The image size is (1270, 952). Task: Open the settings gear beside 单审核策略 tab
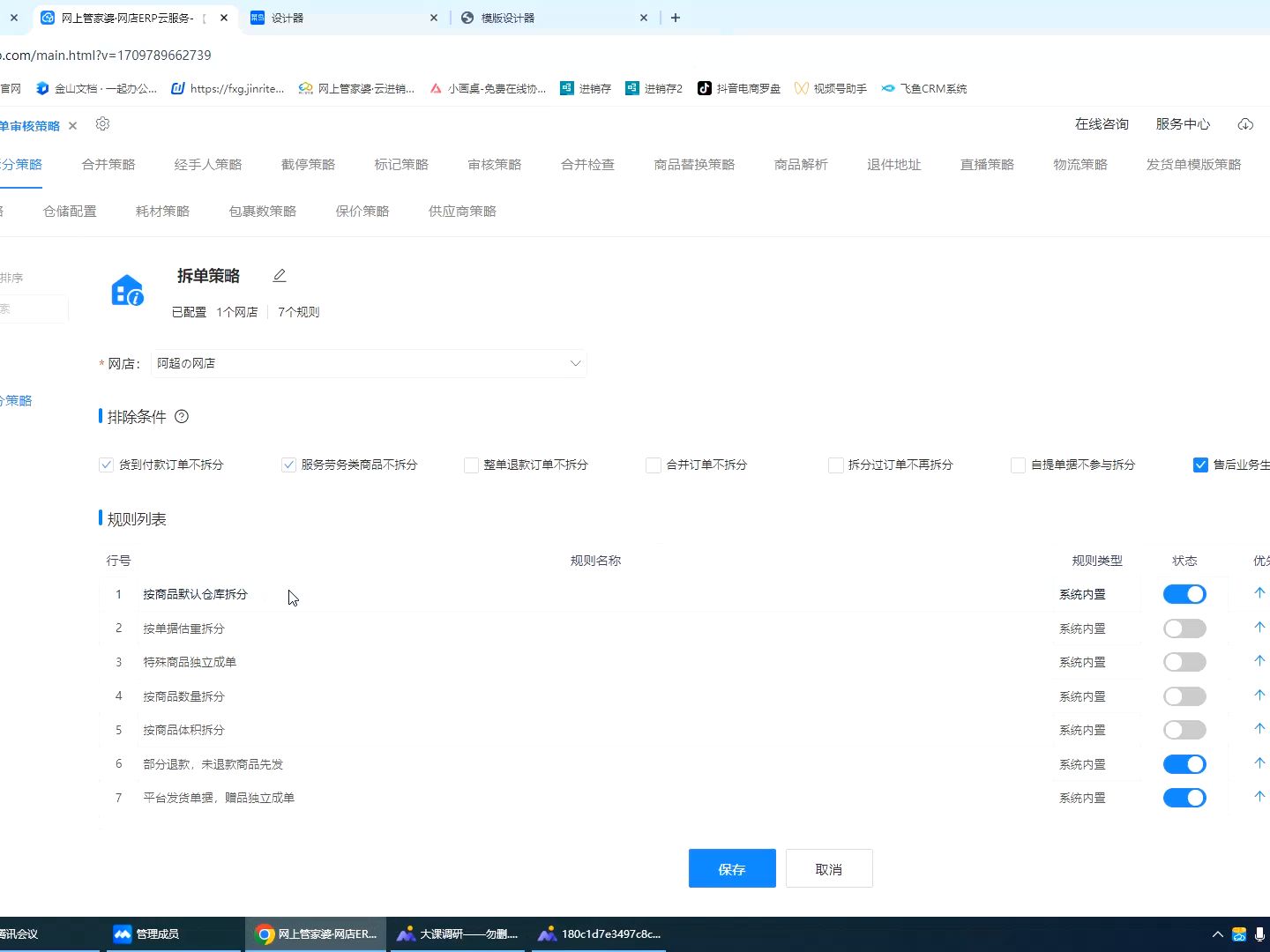click(102, 124)
